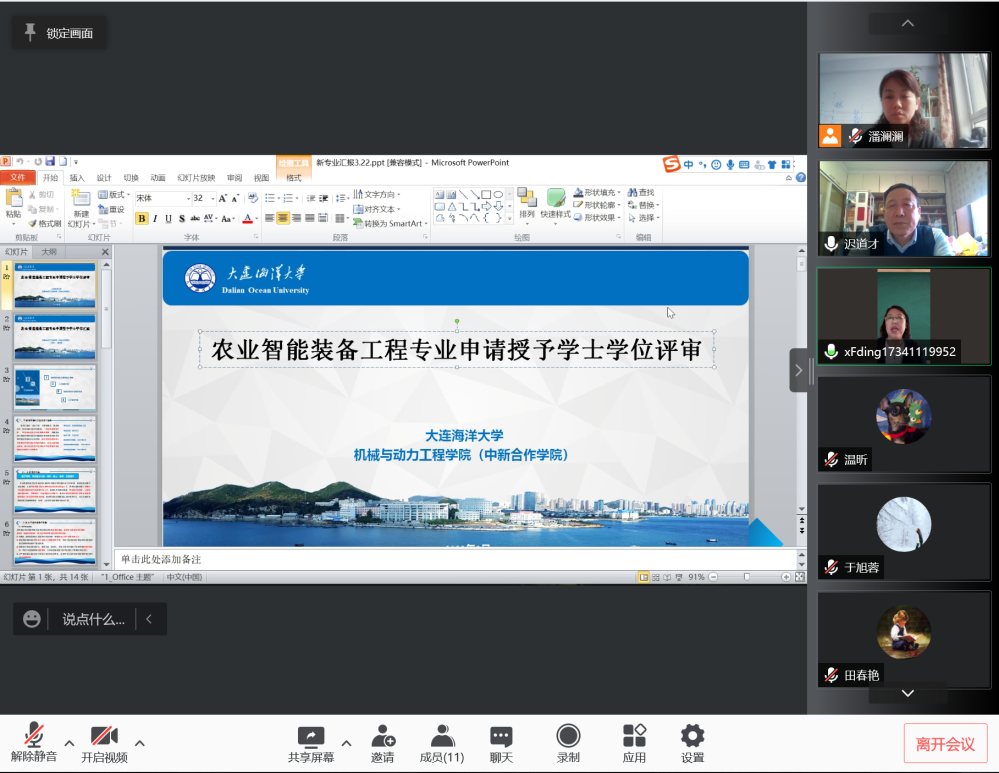This screenshot has height=773, width=999.
Task: Open the Members (成员) list icon
Action: (x=441, y=737)
